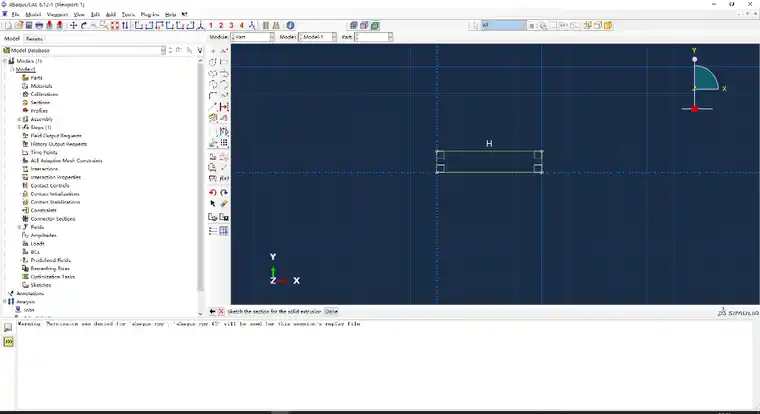Apply view number 1
This screenshot has width=760, height=414.
tap(211, 25)
